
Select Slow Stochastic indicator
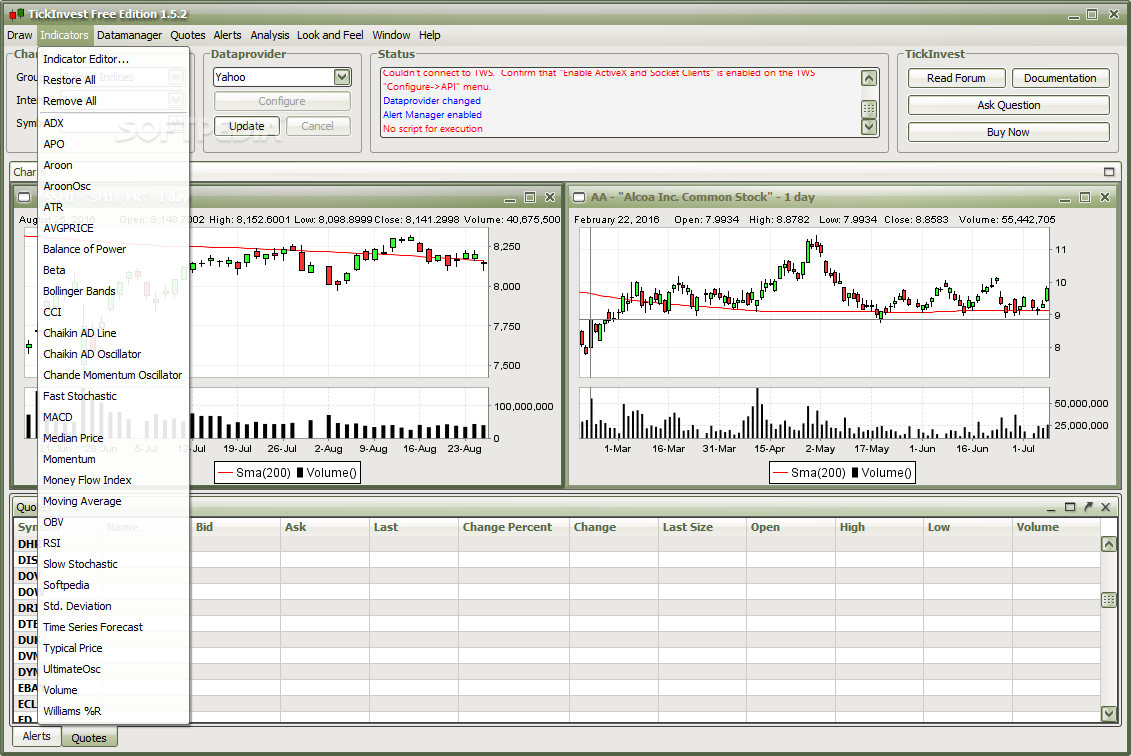click(x=114, y=564)
